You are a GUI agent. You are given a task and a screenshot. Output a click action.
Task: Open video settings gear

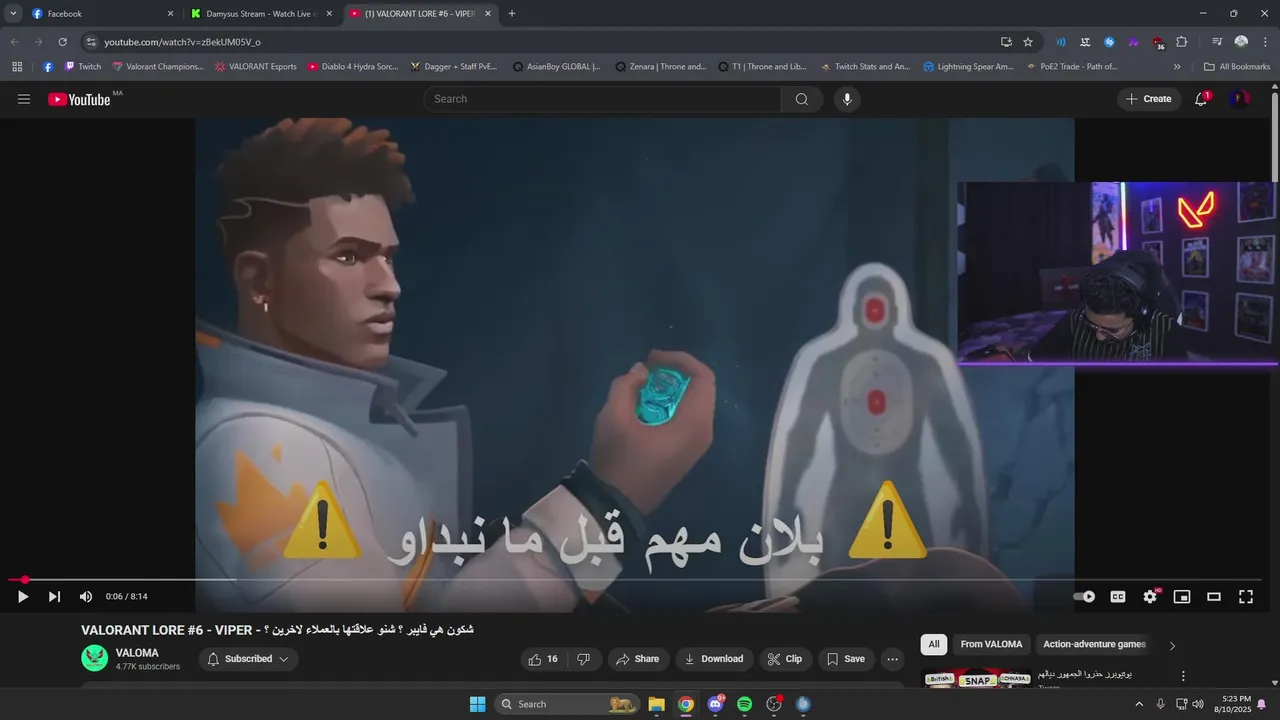click(x=1150, y=597)
